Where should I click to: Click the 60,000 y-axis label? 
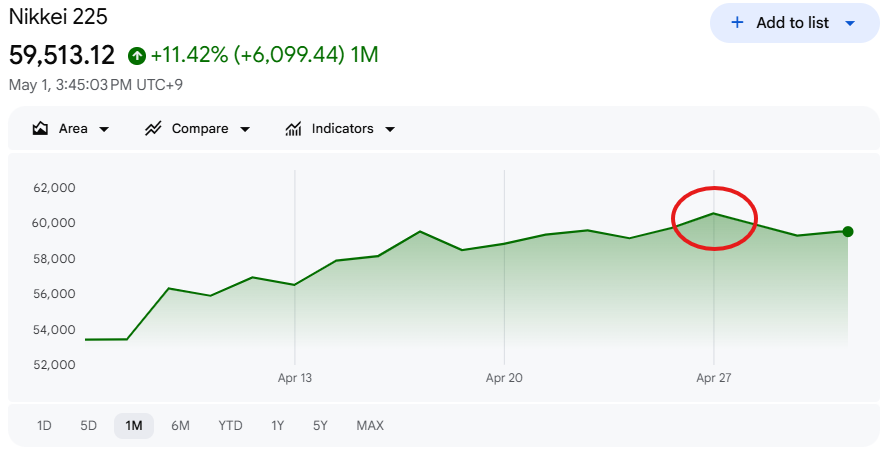click(x=53, y=223)
